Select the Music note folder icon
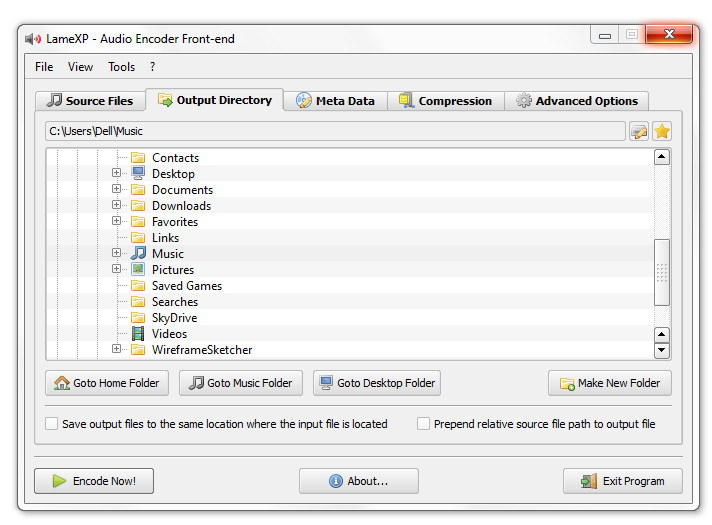This screenshot has width=712, height=525. click(x=138, y=253)
